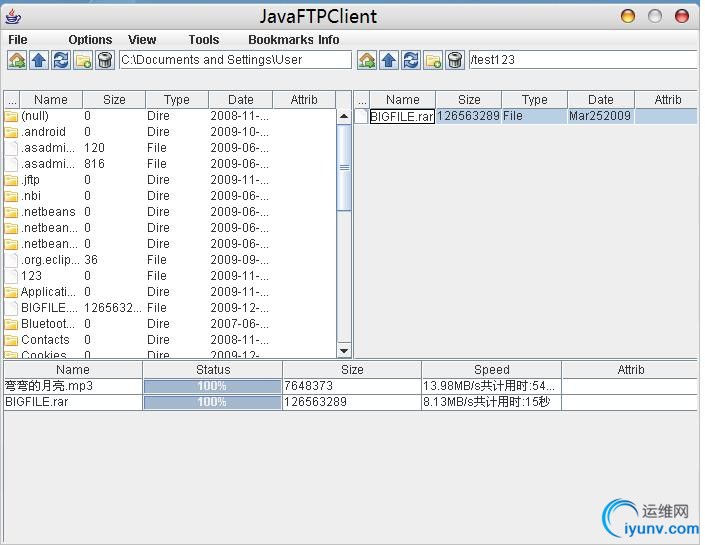
Task: Go to remote home directory icon
Action: [x=367, y=60]
